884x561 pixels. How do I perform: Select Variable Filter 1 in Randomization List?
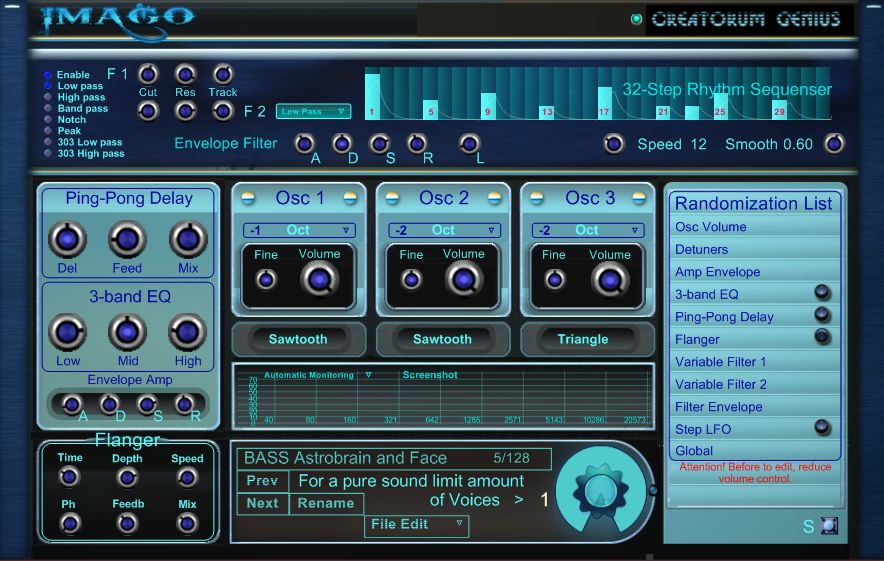point(721,362)
